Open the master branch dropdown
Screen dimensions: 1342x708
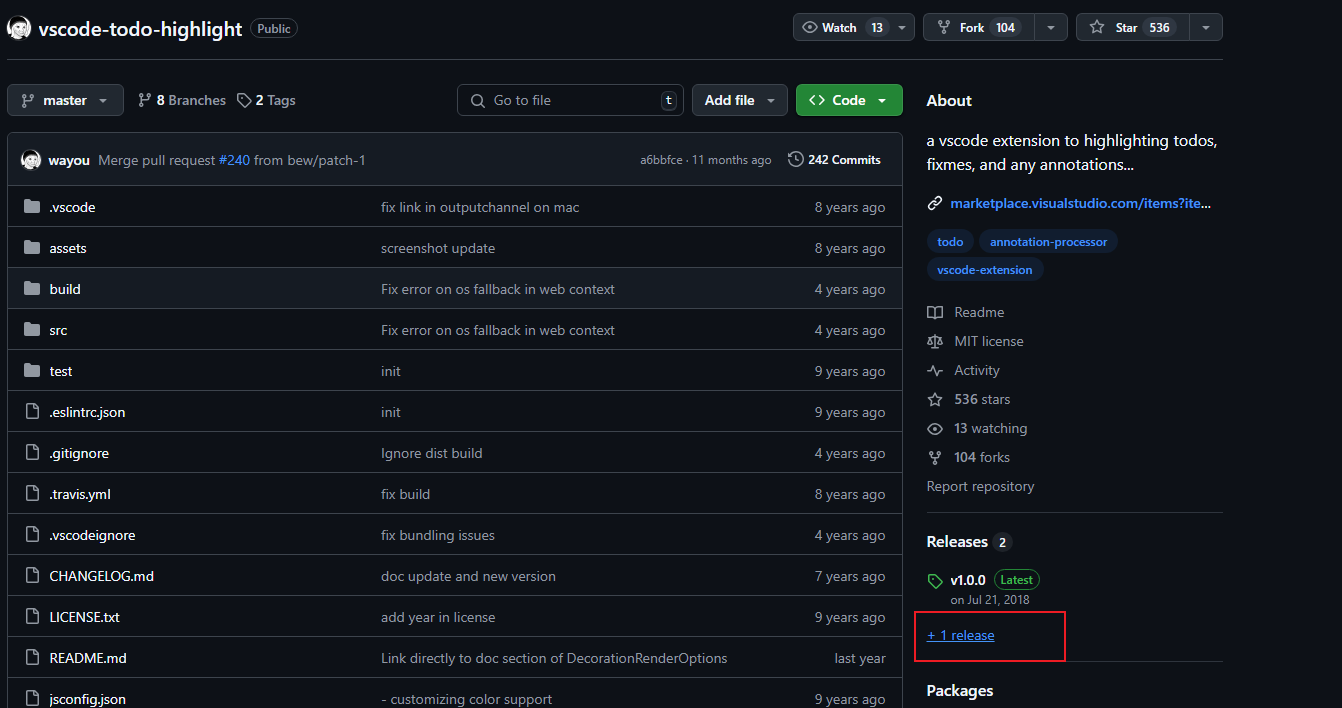(x=65, y=100)
